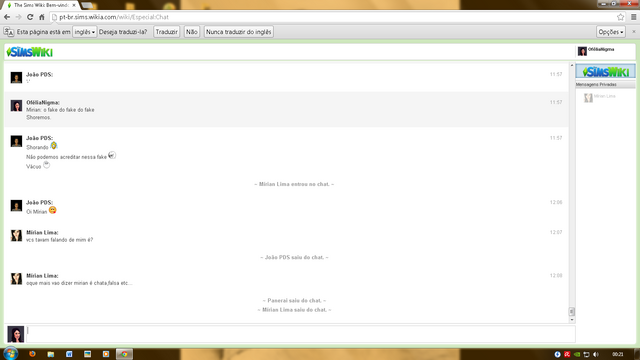Close the translate bar with the X
640x360 pixels.
pos(633,31)
